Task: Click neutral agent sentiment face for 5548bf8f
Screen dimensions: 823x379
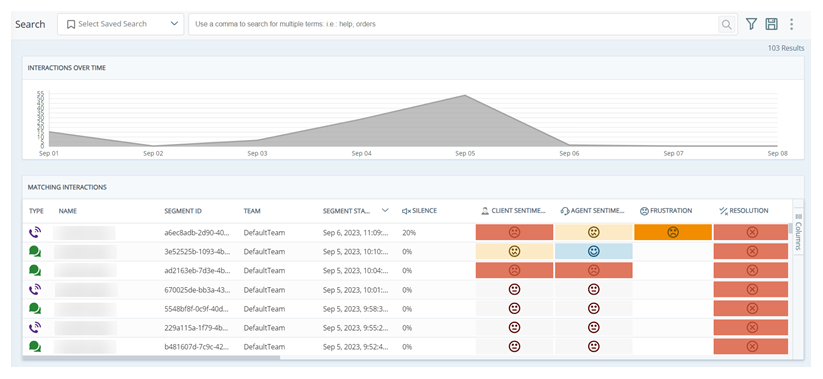Action: (x=594, y=308)
